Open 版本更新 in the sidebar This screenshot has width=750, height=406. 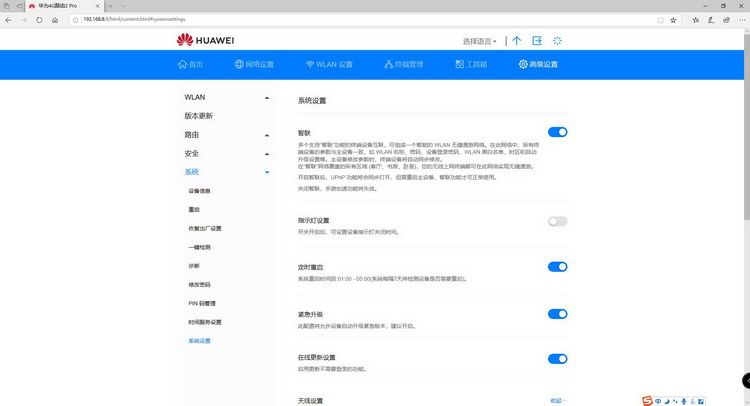[199, 116]
